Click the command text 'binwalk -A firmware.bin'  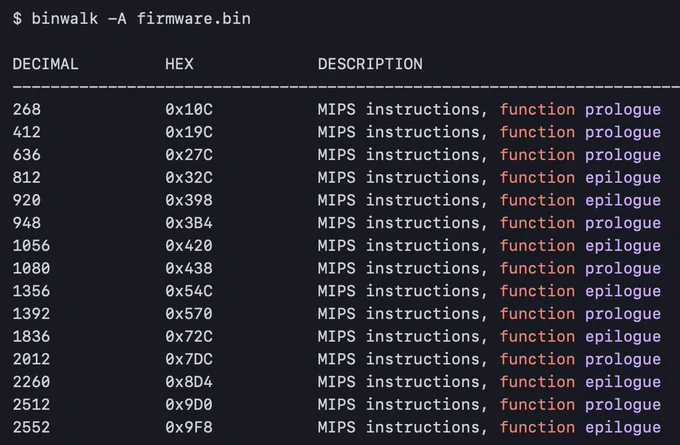click(x=141, y=19)
